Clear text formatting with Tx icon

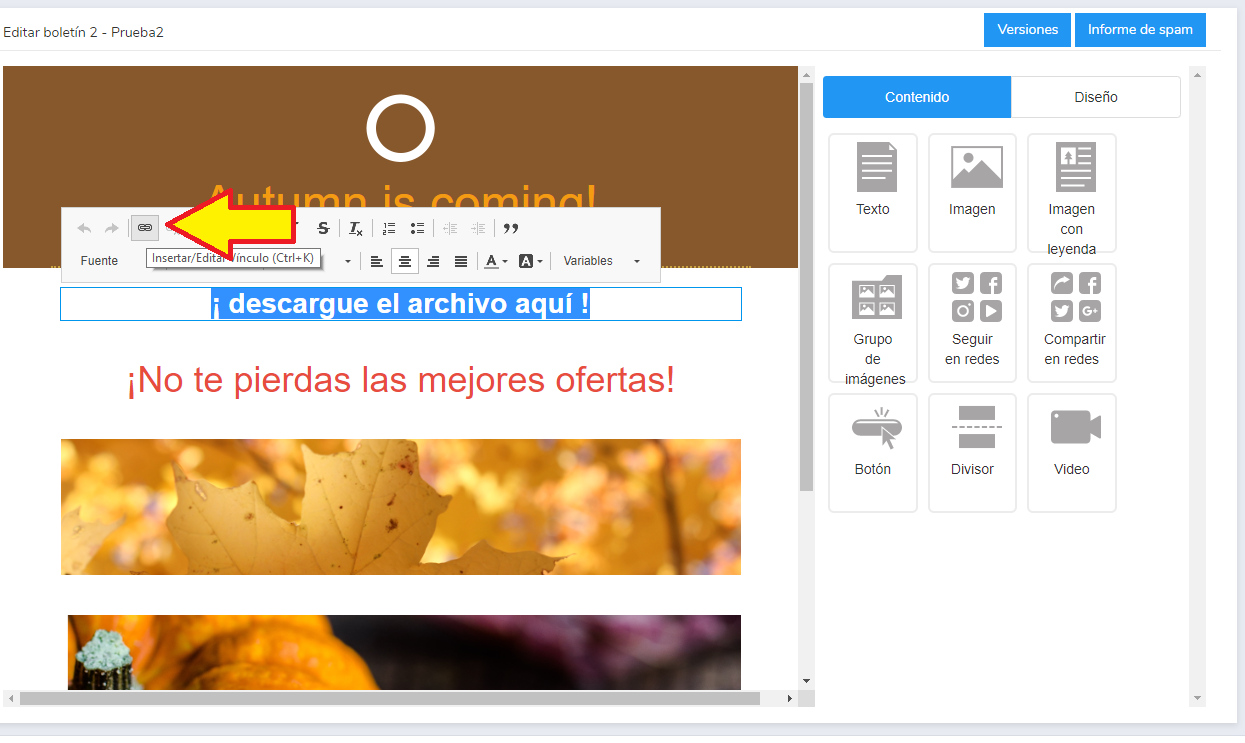coord(356,228)
